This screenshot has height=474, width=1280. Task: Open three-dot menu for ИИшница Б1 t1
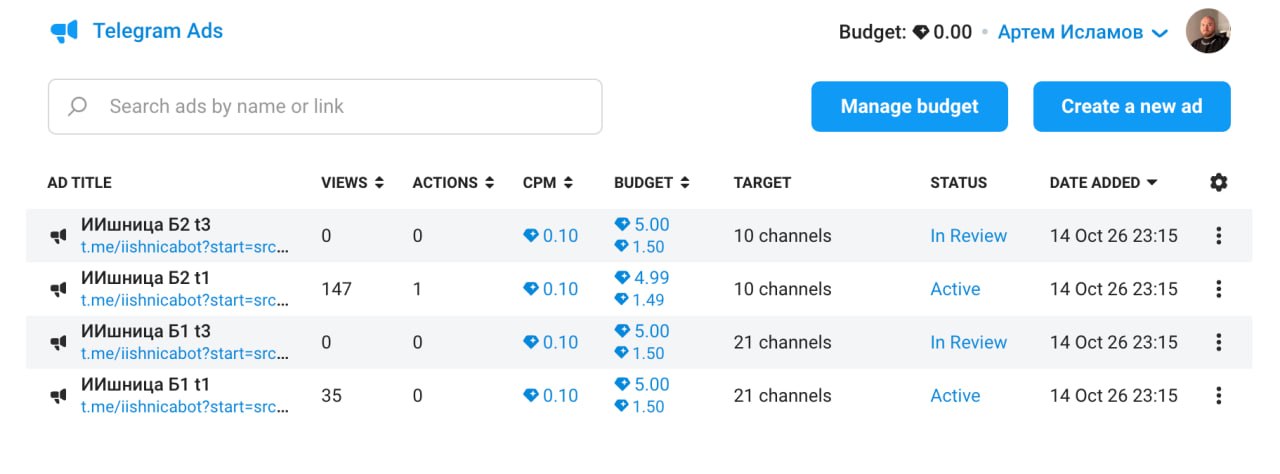click(x=1218, y=395)
